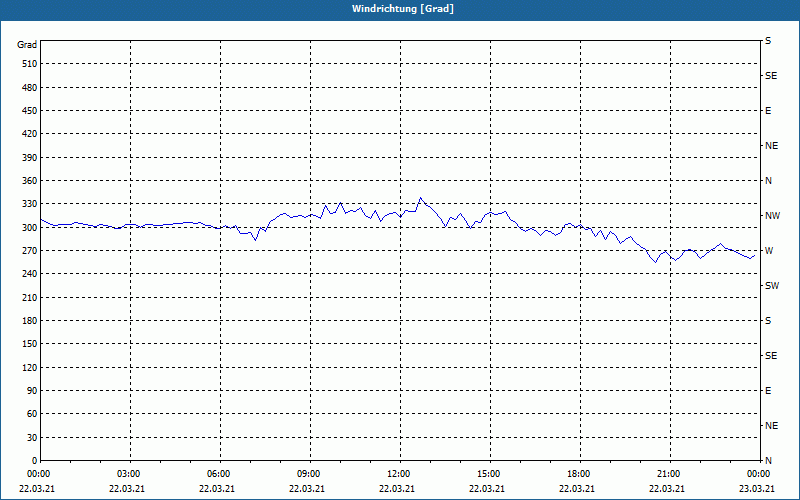Click the 22.03.21 date under 18:00

coord(577,489)
